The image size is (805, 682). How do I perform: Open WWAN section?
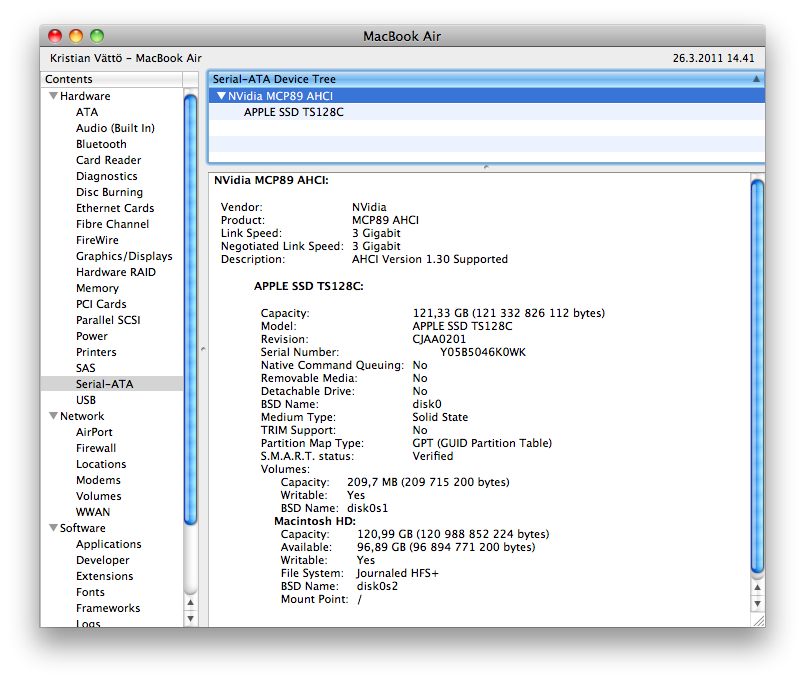point(93,512)
